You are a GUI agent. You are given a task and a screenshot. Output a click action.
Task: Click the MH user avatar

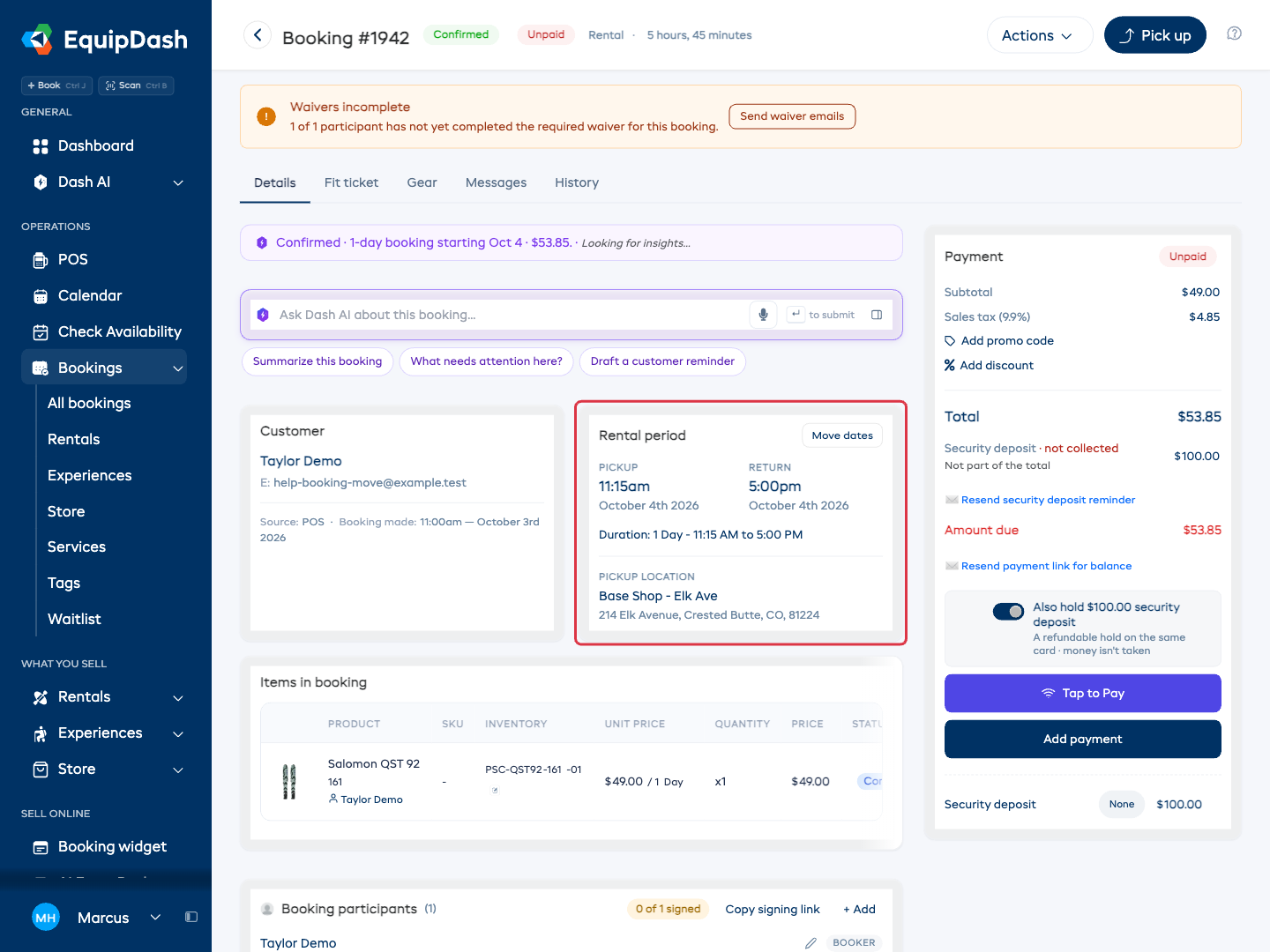tap(46, 918)
